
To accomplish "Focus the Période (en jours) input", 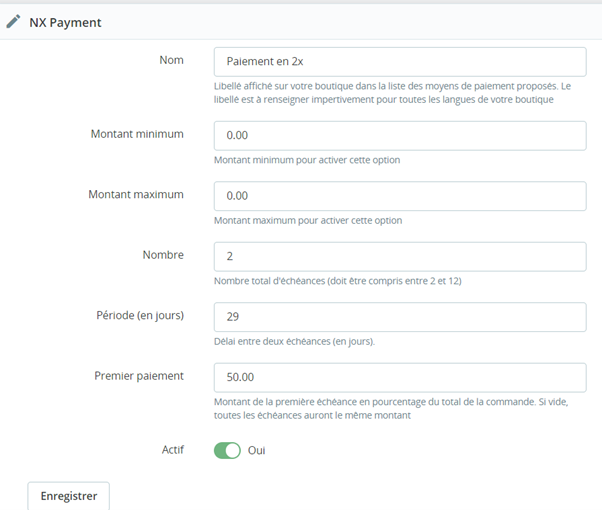I will [400, 317].
